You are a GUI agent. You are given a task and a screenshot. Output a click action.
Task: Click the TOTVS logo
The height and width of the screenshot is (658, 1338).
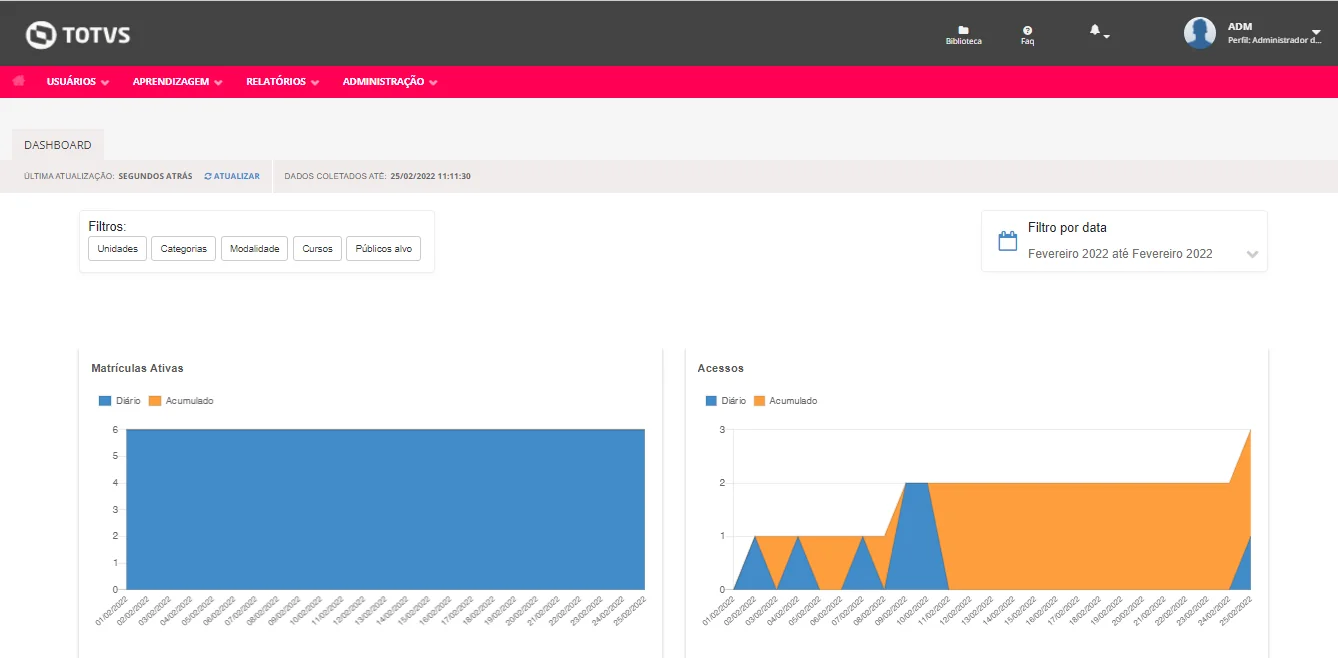coord(78,35)
